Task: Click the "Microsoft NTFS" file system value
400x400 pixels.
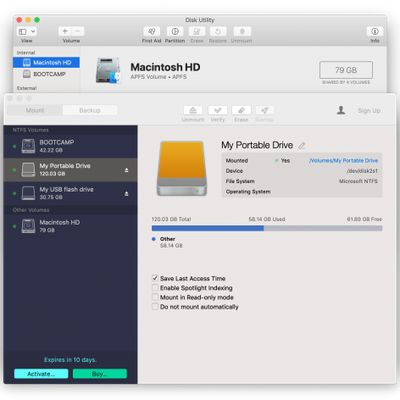Action: tap(358, 181)
